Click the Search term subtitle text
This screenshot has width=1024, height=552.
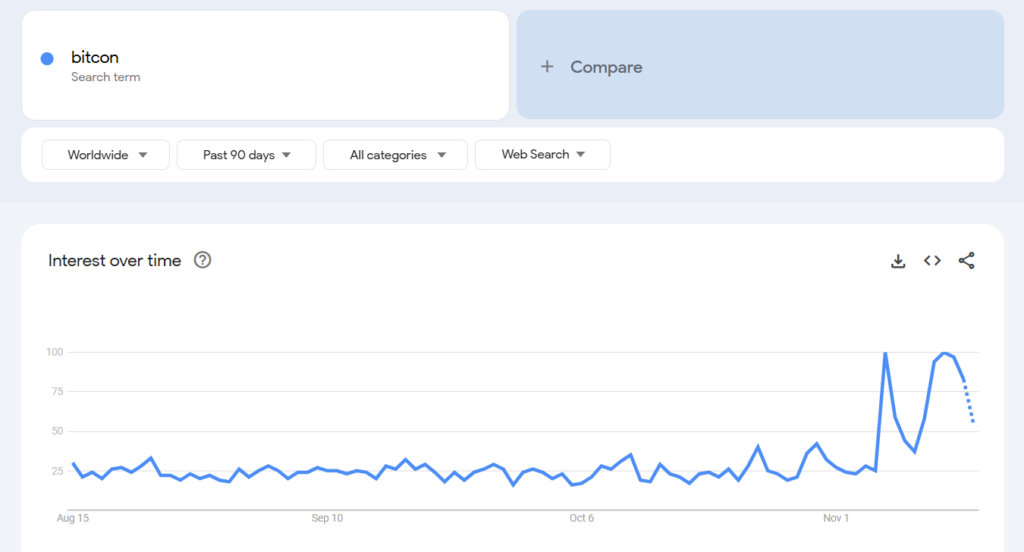pyautogui.click(x=106, y=77)
